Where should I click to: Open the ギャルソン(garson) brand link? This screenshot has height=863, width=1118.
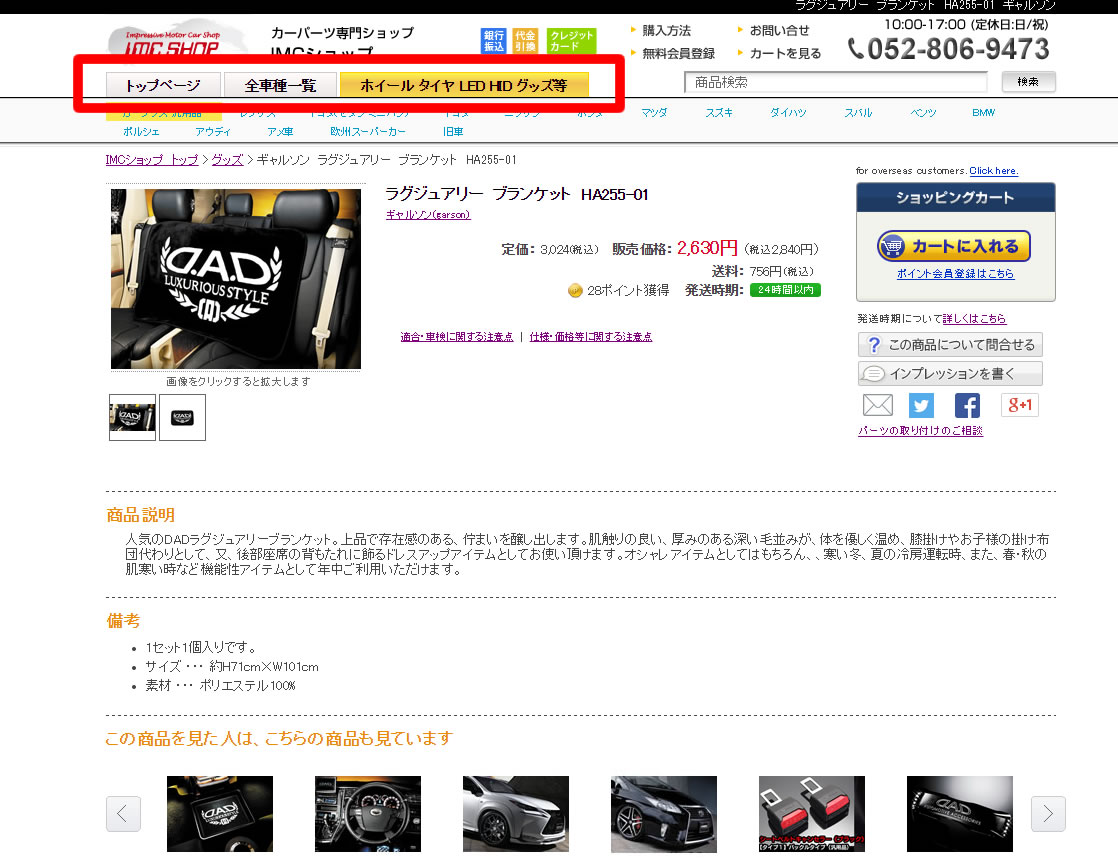tap(428, 215)
